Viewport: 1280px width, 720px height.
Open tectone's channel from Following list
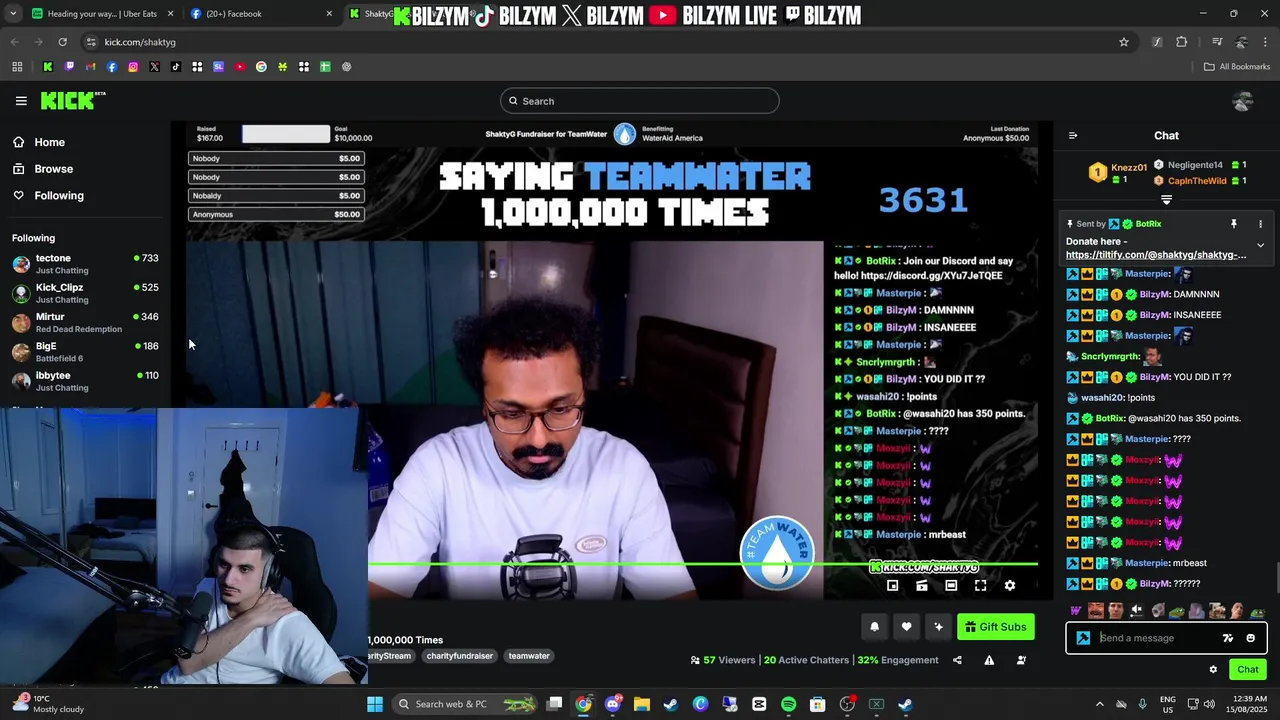pos(85,264)
